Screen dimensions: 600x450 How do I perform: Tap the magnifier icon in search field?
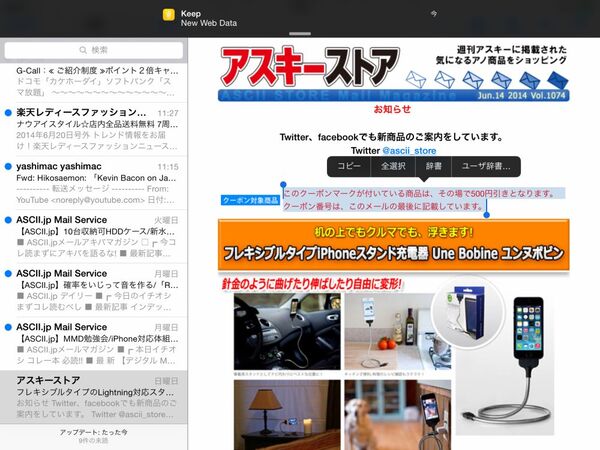point(83,50)
